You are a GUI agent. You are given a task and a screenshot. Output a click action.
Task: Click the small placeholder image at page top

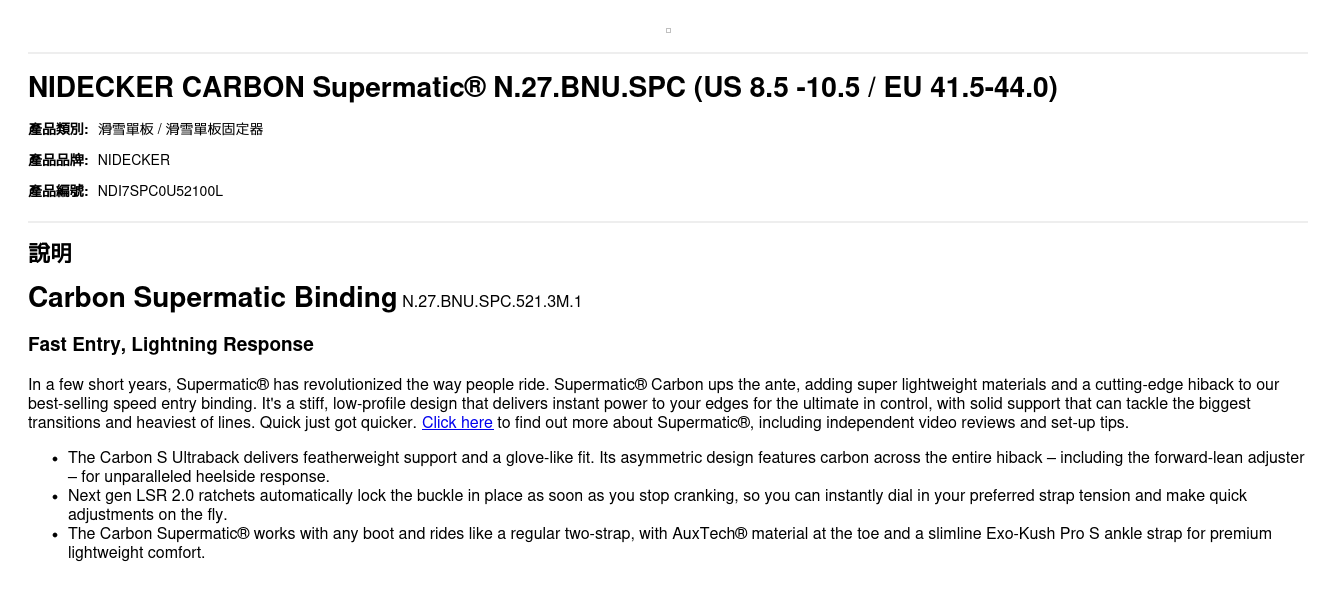[668, 30]
